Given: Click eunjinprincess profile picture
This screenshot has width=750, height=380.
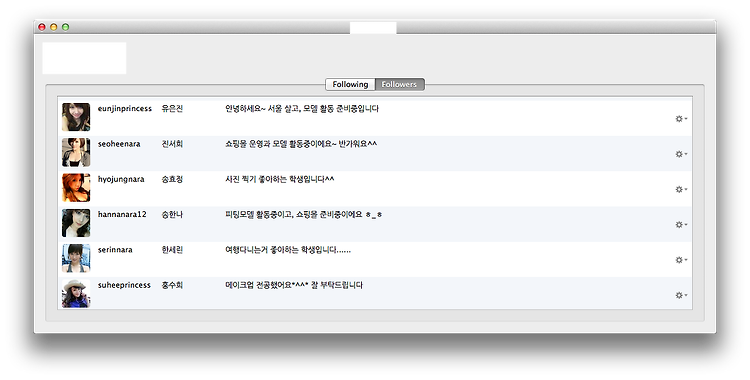Looking at the screenshot, I should coord(76,117).
